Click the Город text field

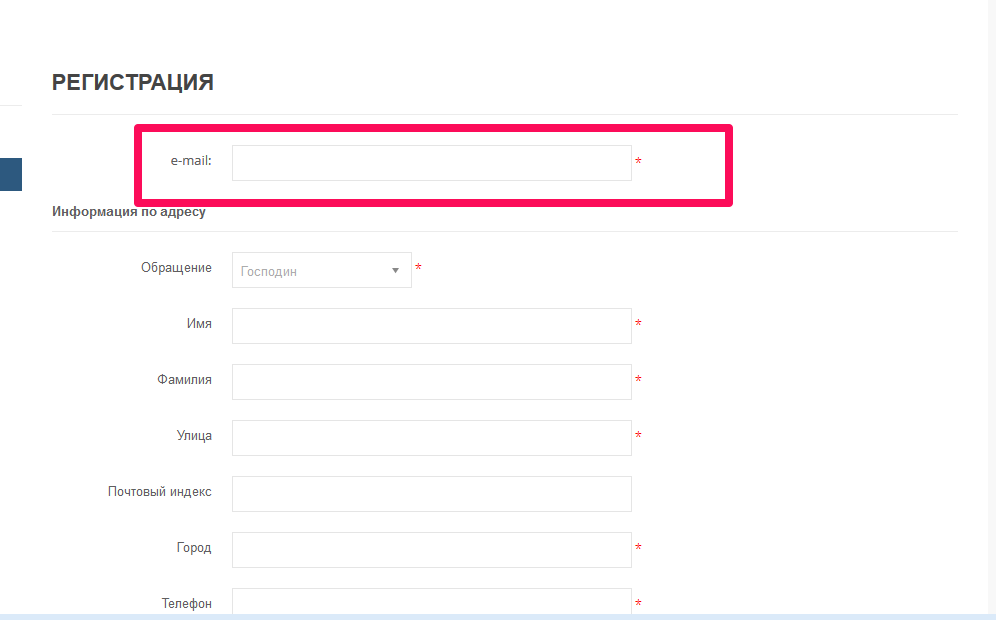pos(432,549)
